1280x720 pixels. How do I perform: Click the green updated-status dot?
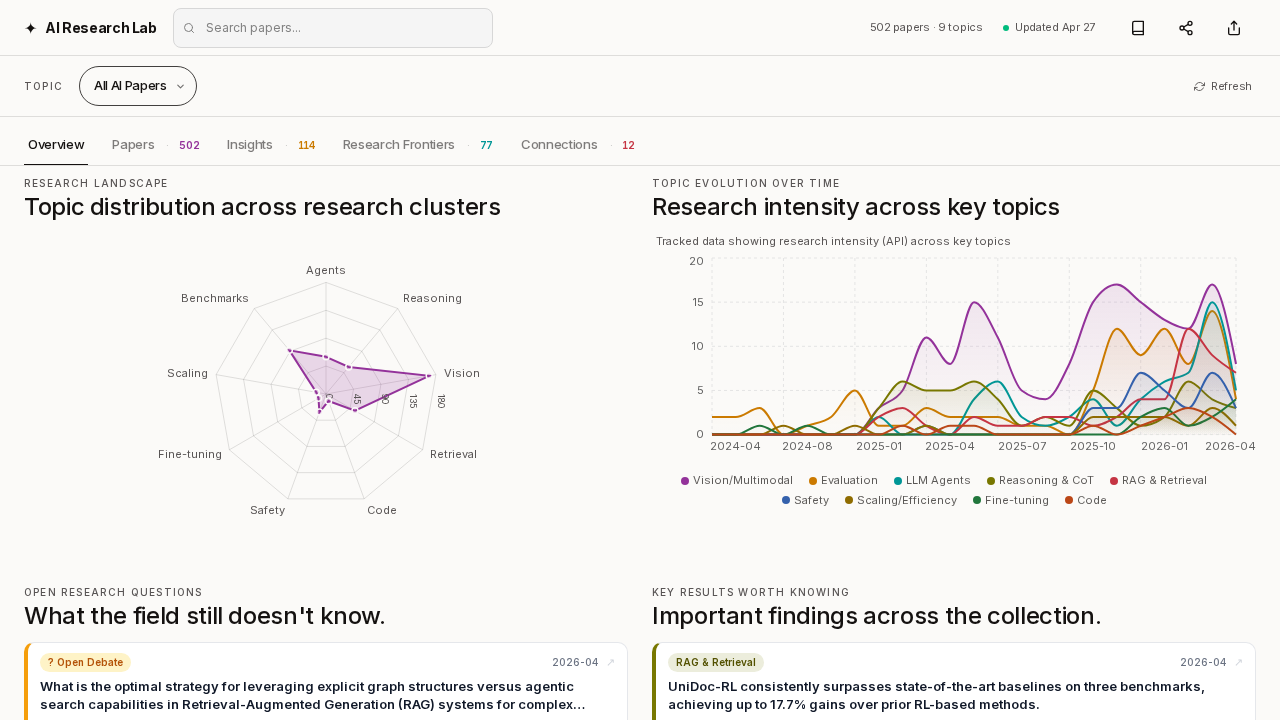[1004, 27]
